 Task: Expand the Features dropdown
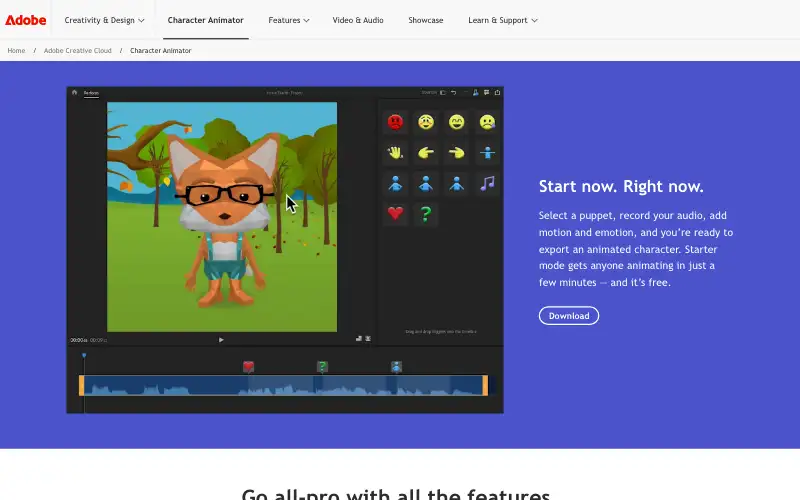pyautogui.click(x=289, y=20)
